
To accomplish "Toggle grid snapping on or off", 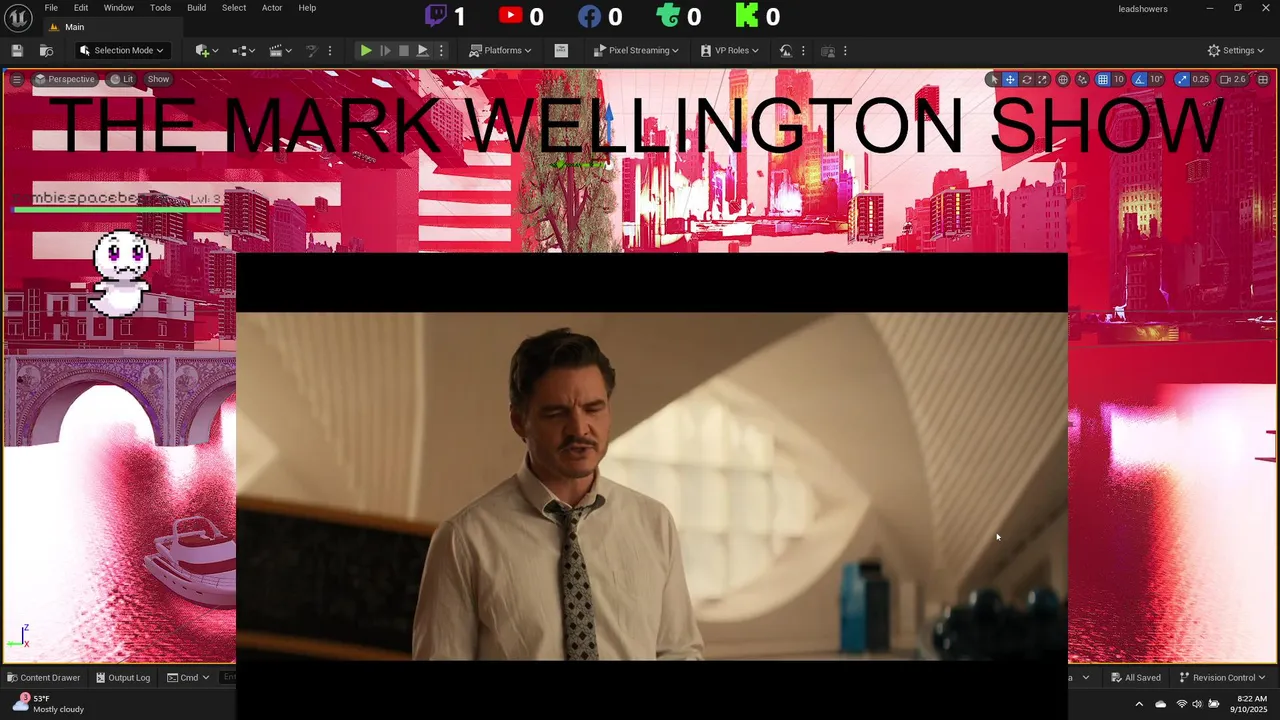I will [1102, 79].
